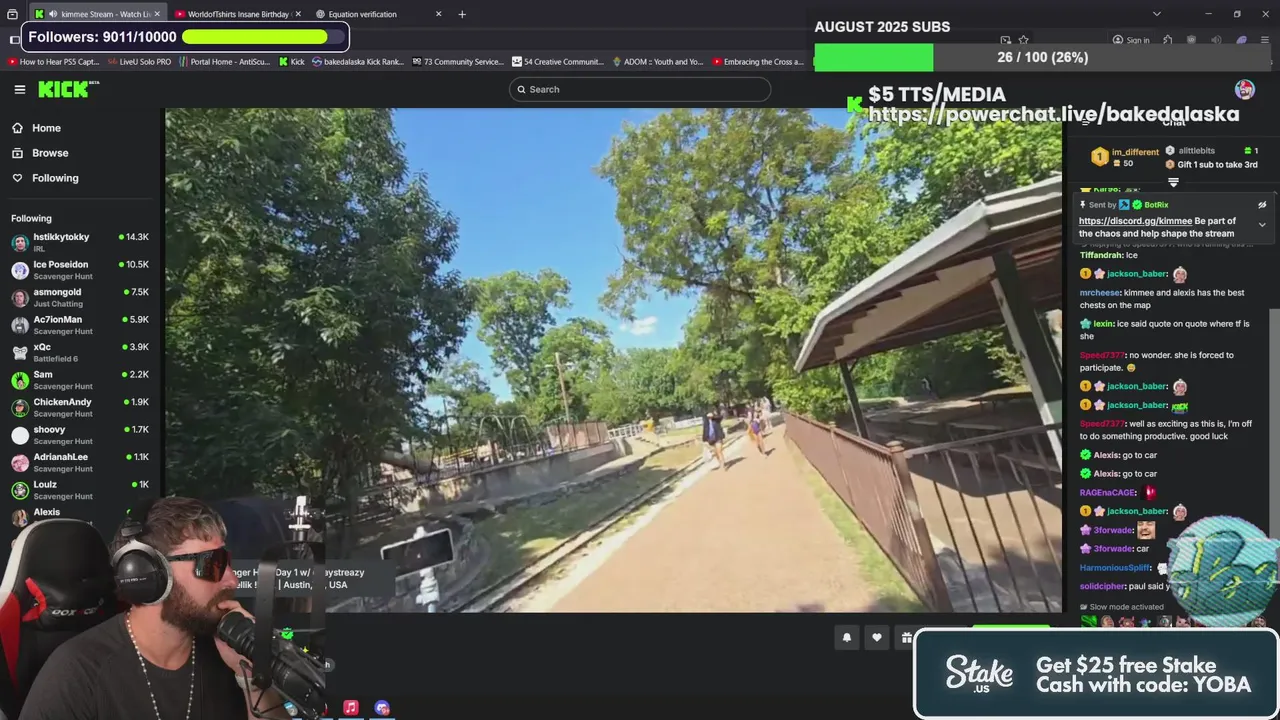Open a new browser tab with the plus button

462,14
